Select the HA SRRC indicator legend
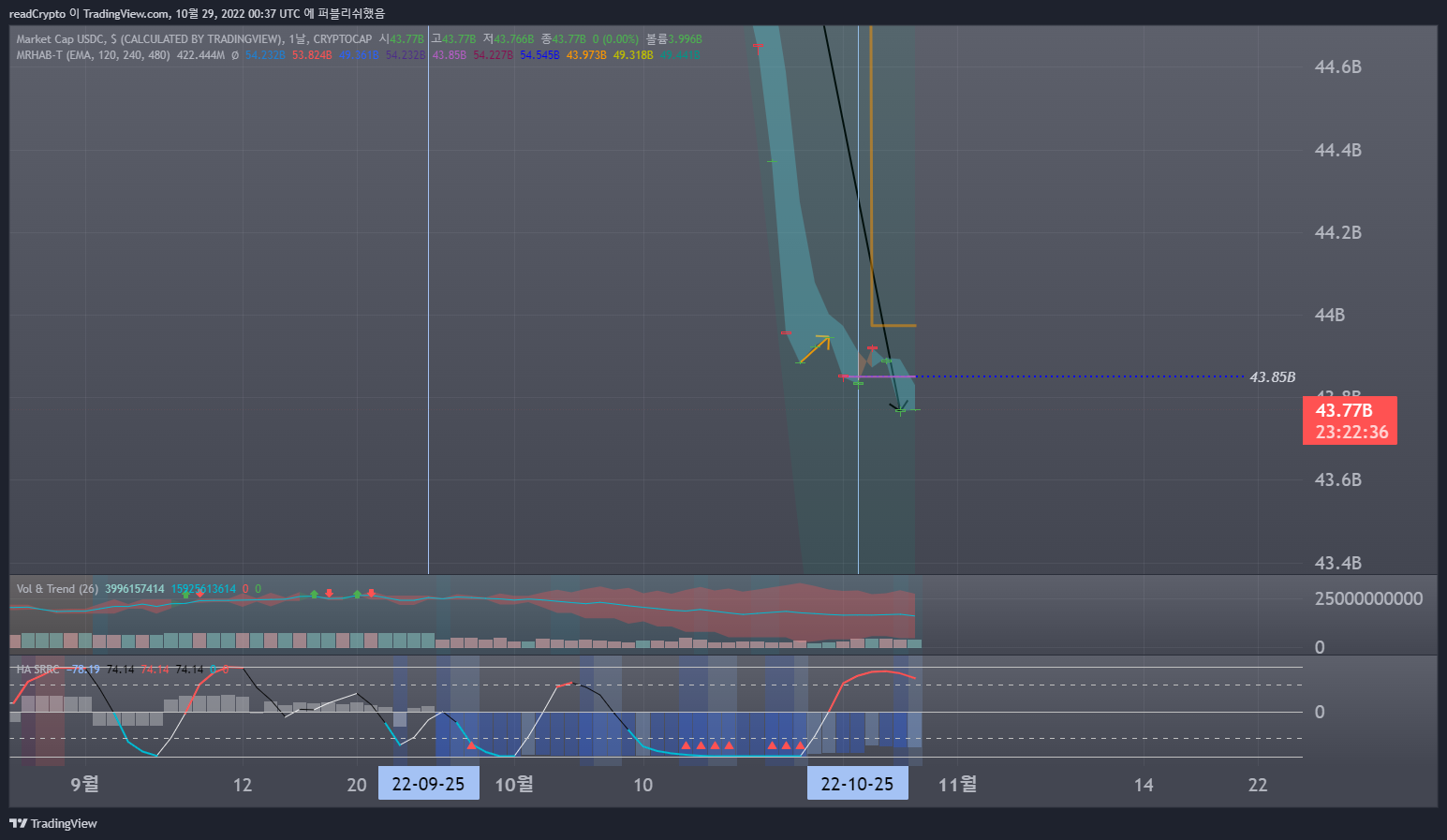The width and height of the screenshot is (1447, 840). (x=37, y=670)
